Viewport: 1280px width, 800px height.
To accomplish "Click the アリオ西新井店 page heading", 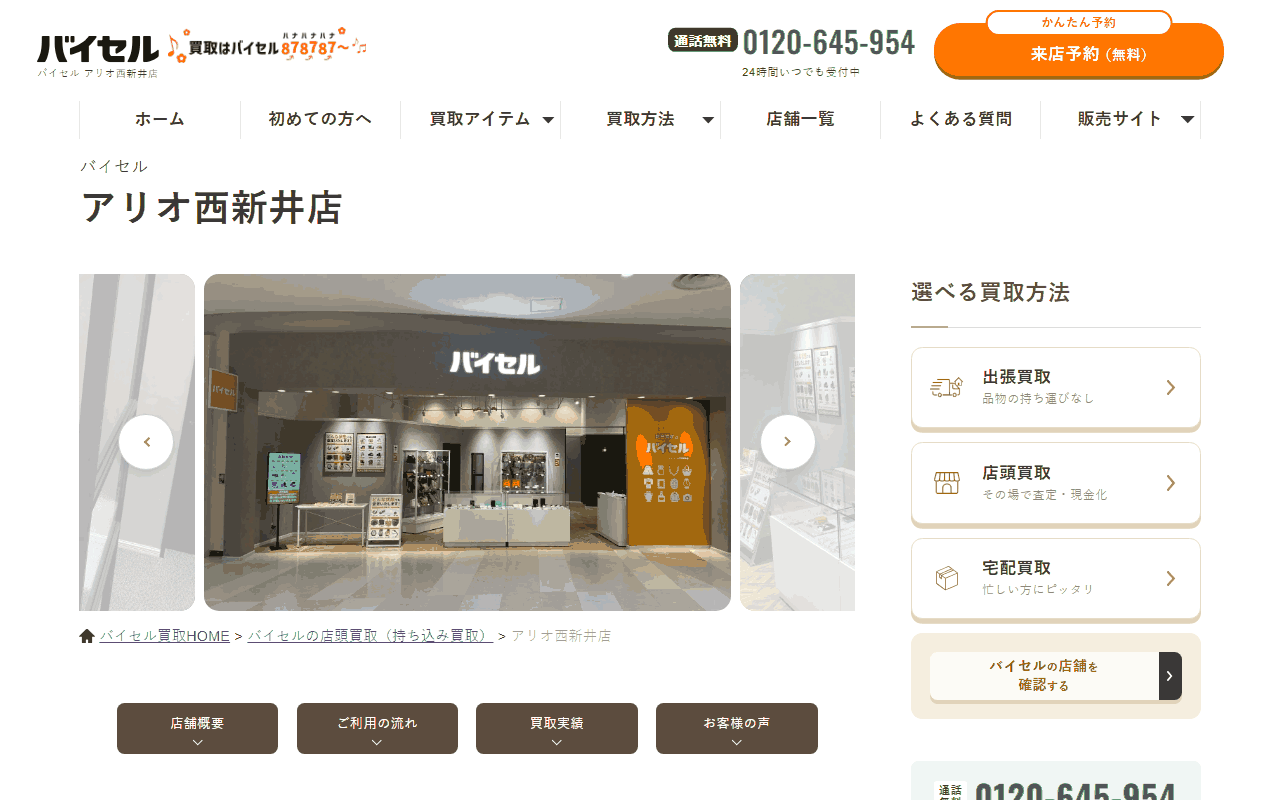I will pos(212,207).
